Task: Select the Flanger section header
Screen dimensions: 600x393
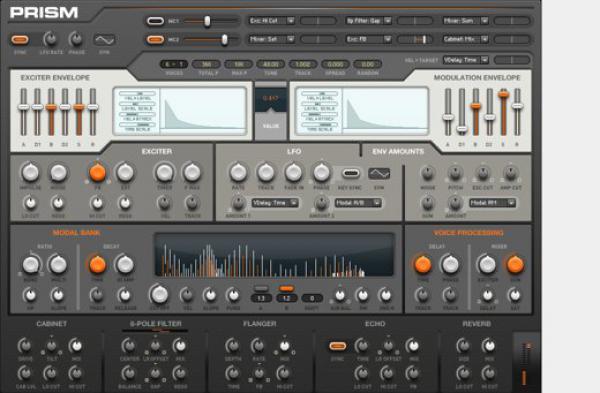Action: pos(259,324)
